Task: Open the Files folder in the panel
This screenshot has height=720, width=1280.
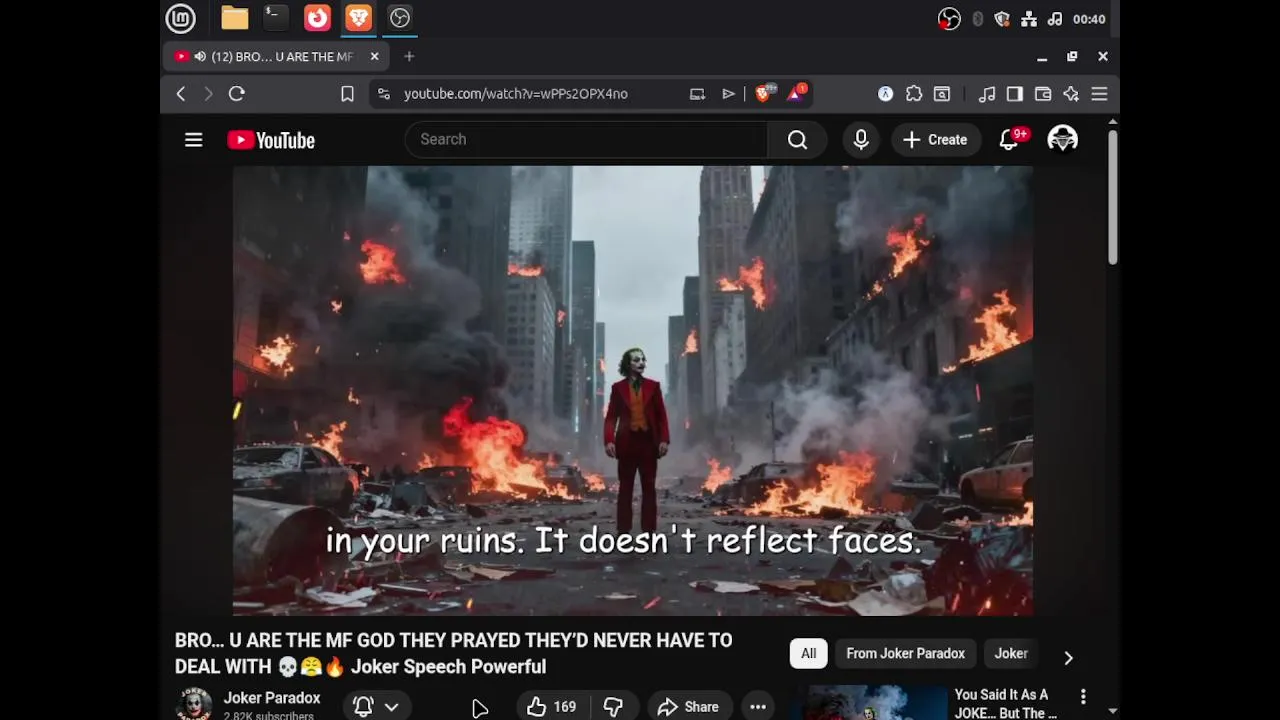Action: (x=235, y=18)
